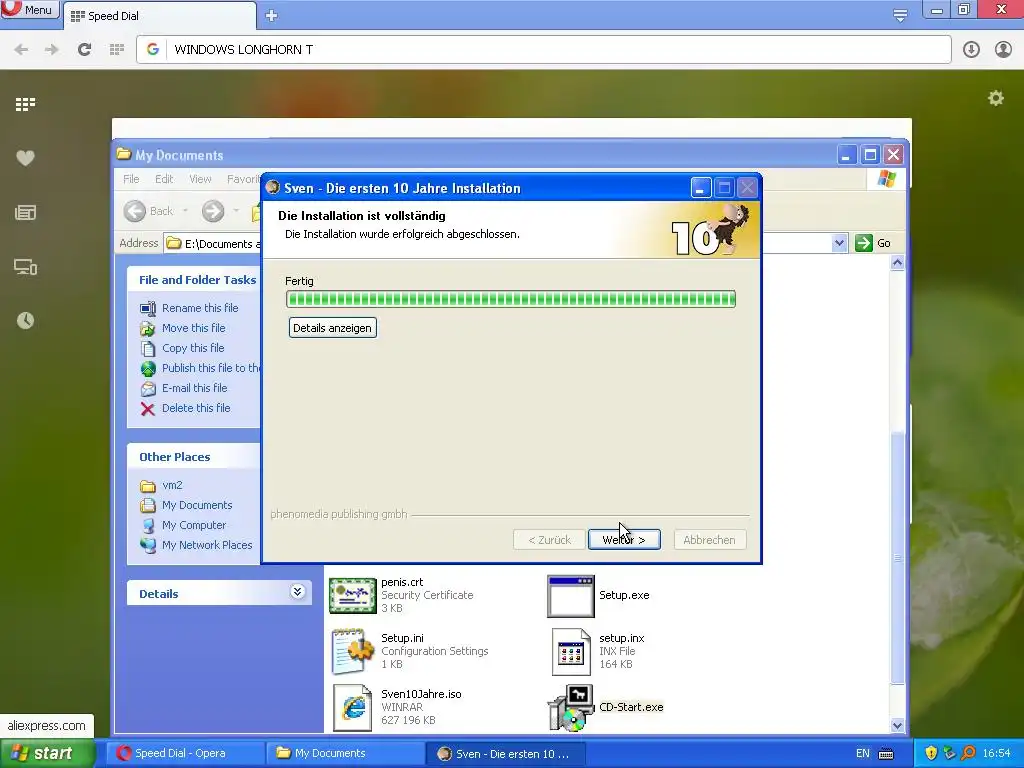1024x768 pixels.
Task: Click Delete this file
Action: (x=196, y=408)
